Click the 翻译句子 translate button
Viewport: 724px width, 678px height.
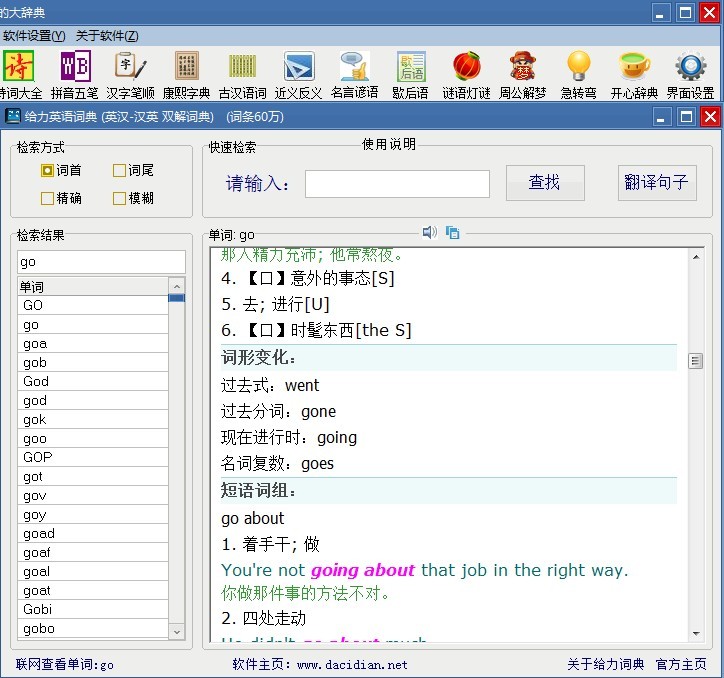pos(657,183)
